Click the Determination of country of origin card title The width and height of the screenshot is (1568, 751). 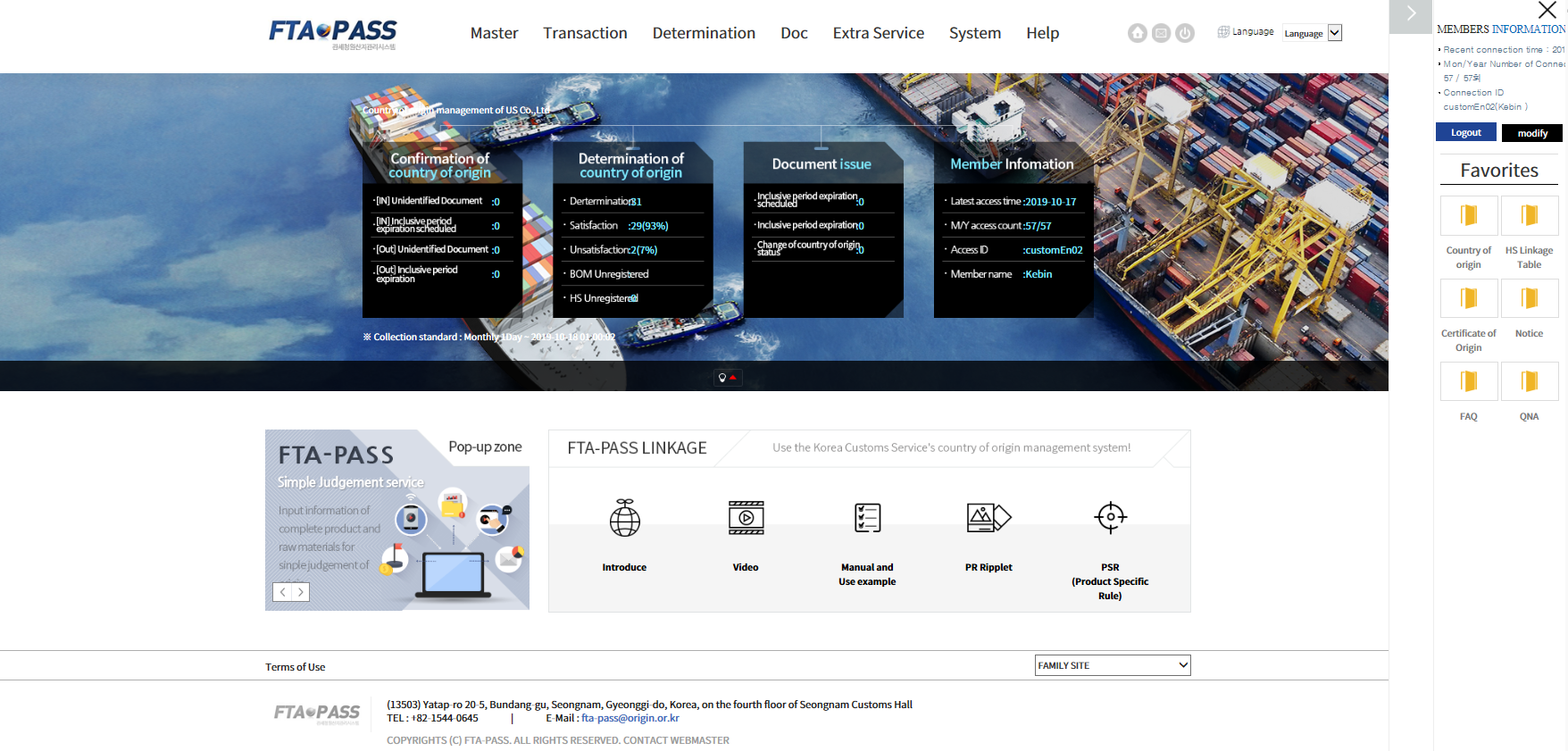[631, 165]
